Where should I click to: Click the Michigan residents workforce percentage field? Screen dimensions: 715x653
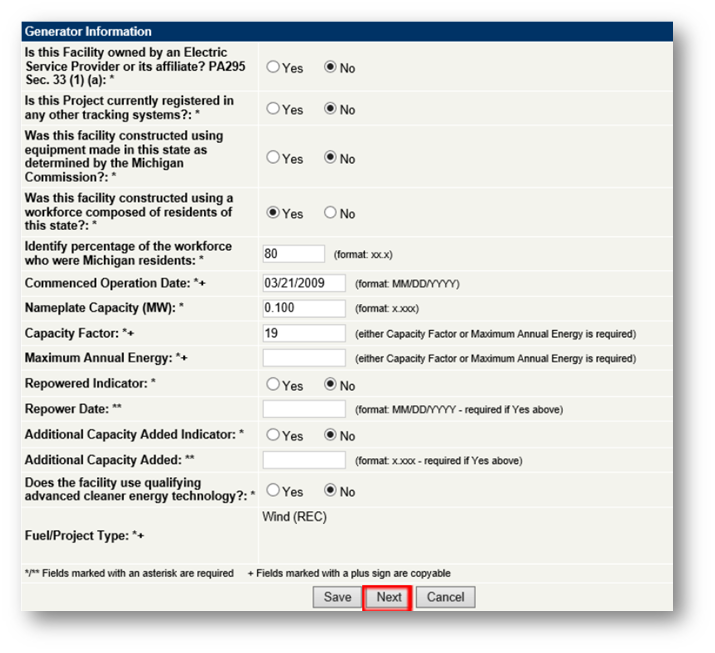point(293,254)
